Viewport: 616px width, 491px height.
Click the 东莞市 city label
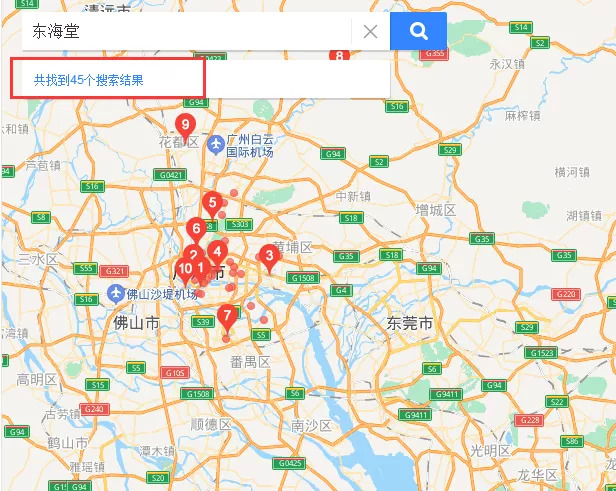pos(410,323)
